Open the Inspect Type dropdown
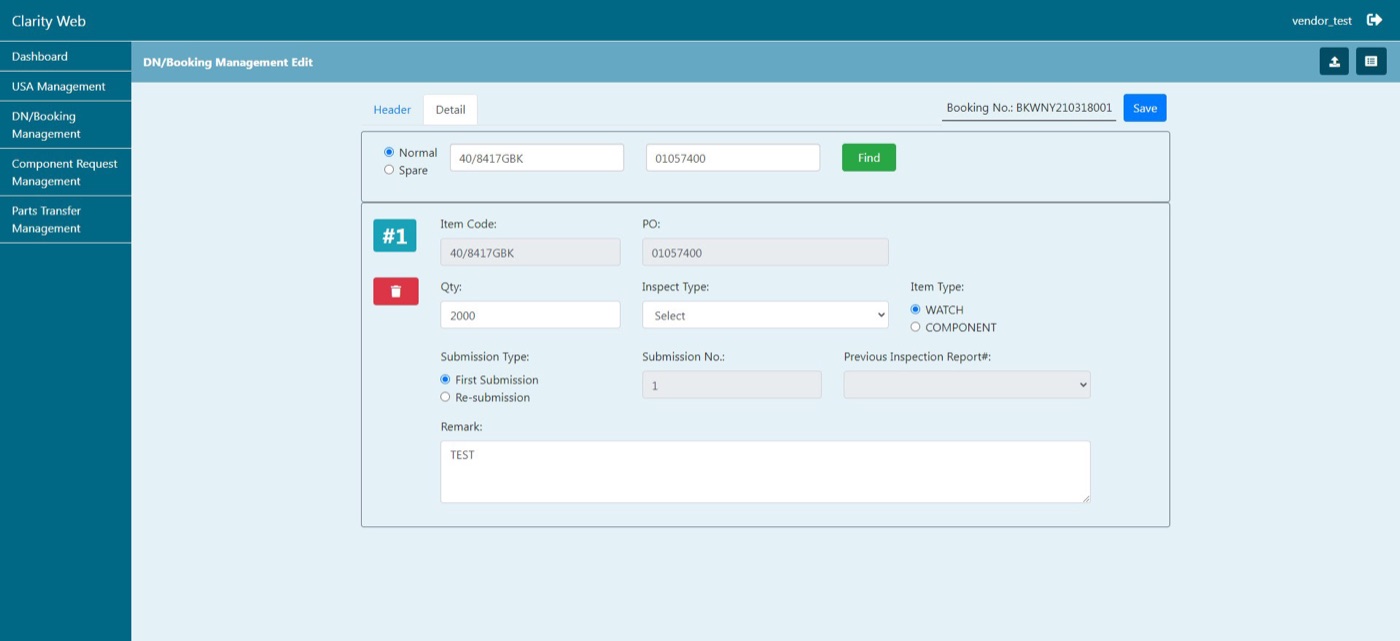This screenshot has height=641, width=1400. click(x=765, y=315)
